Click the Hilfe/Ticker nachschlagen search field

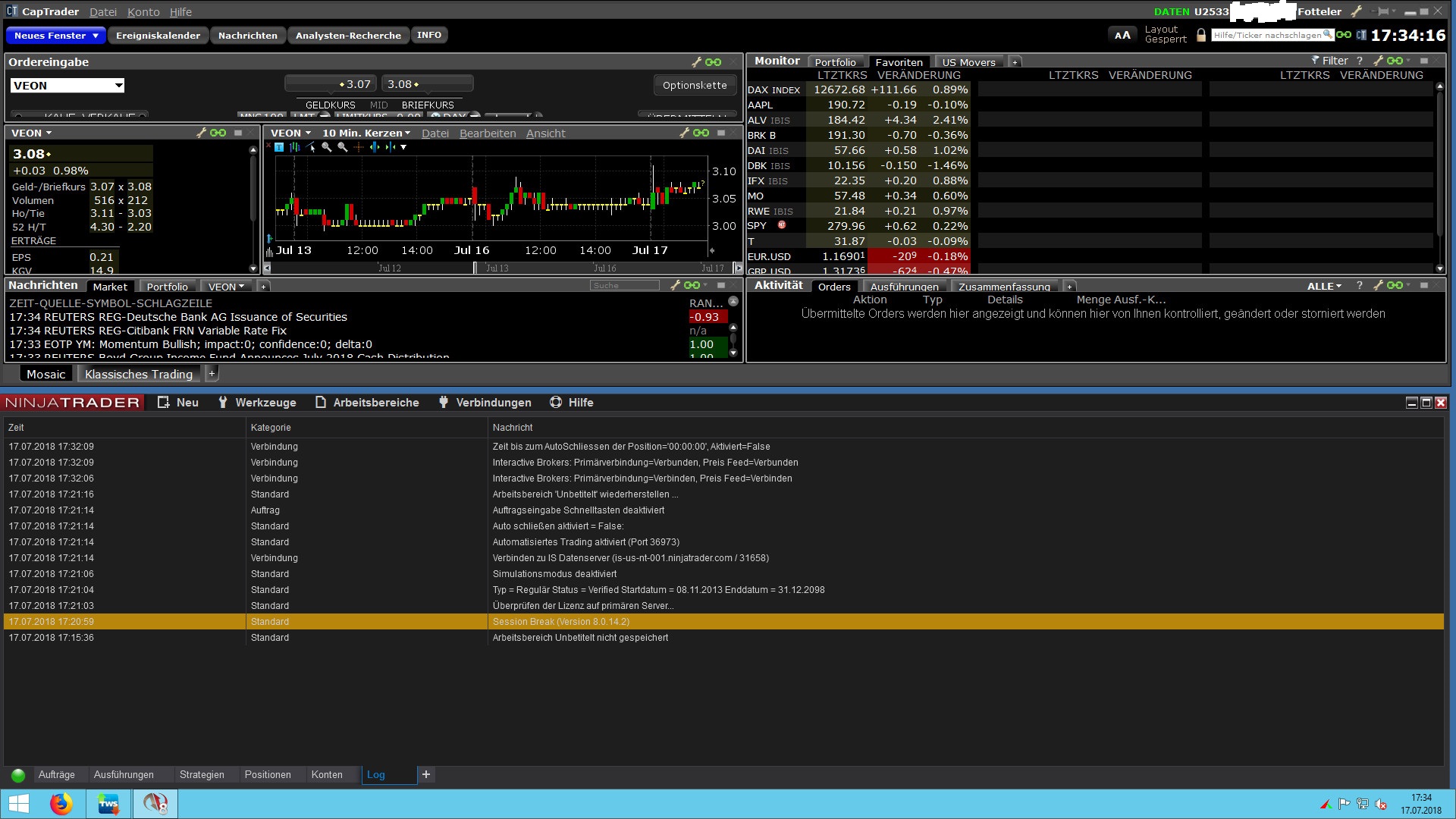pos(1267,35)
